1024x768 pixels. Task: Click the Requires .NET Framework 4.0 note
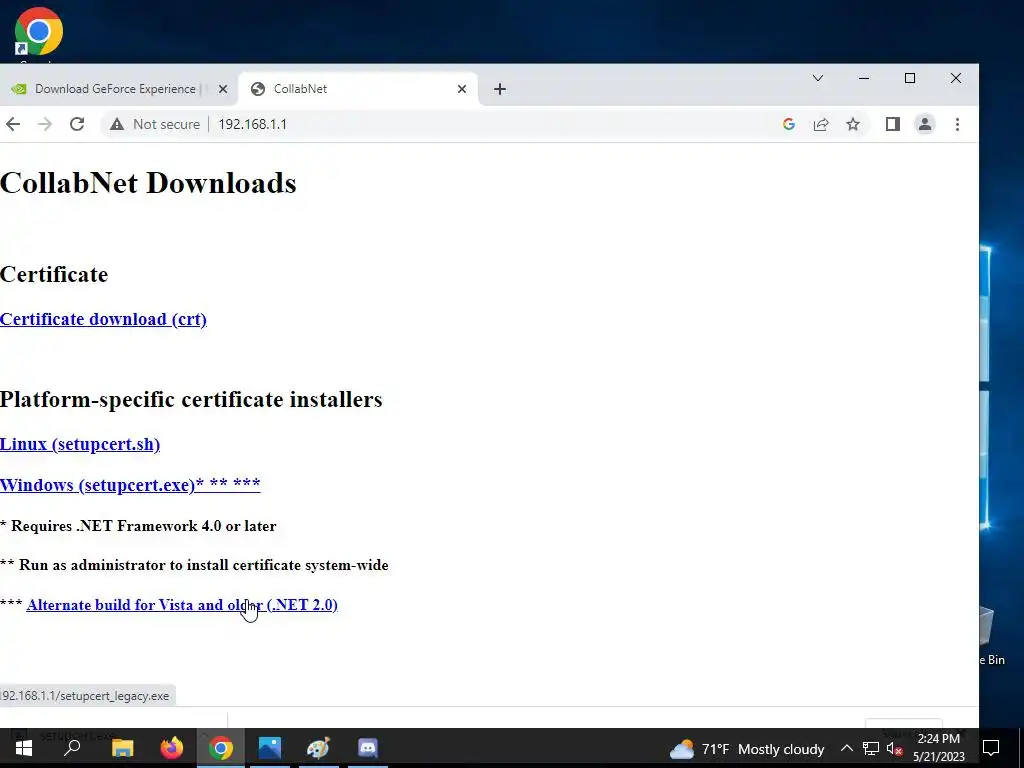coord(138,526)
